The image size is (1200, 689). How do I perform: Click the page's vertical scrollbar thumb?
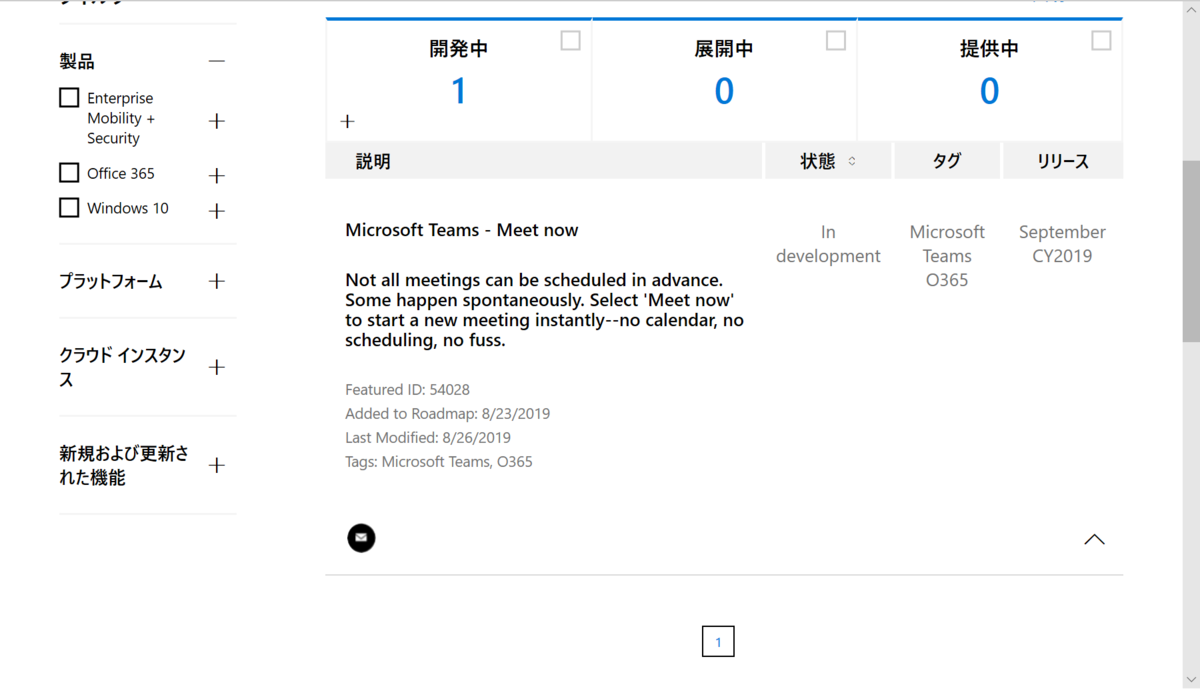(1191, 251)
